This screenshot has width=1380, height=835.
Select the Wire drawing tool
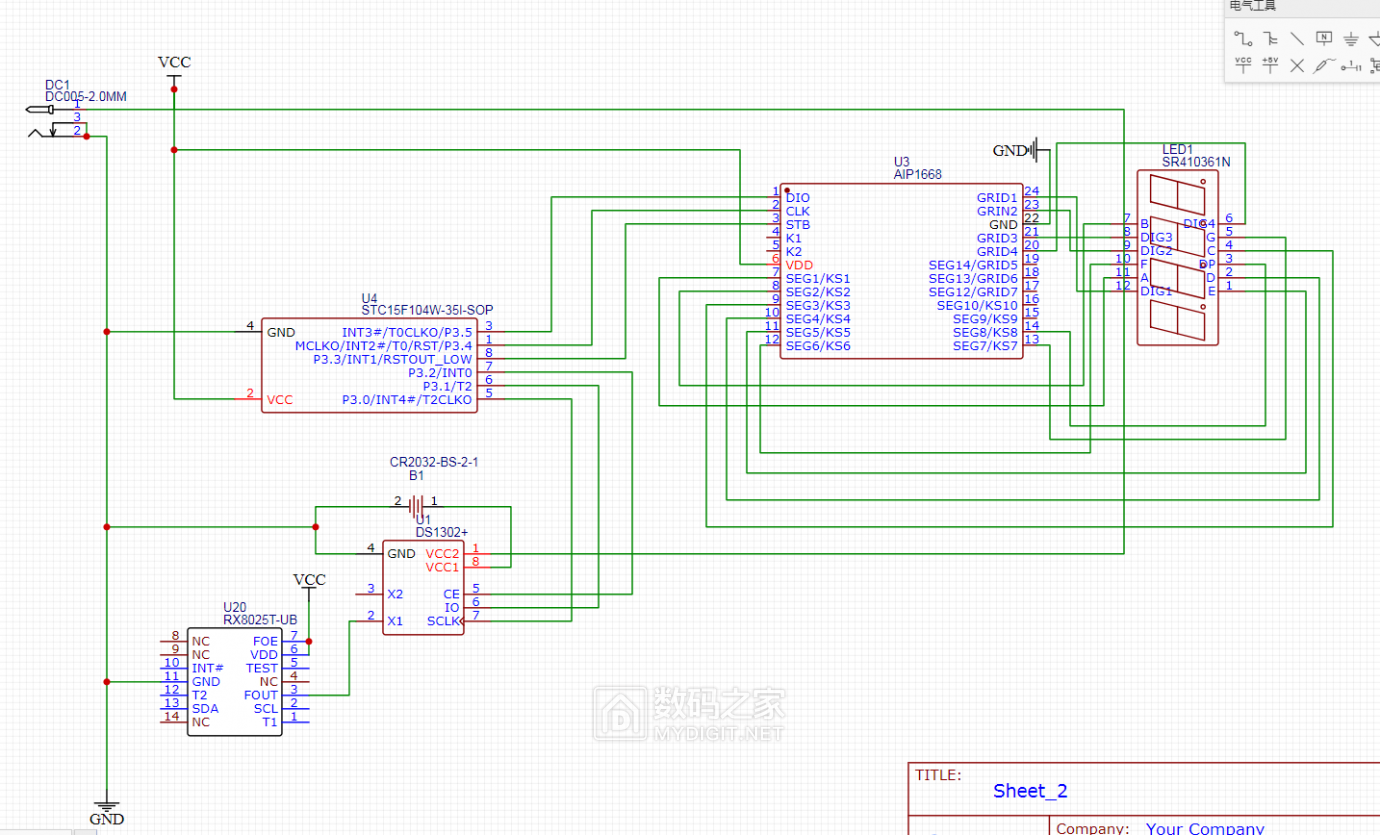pos(1243,38)
